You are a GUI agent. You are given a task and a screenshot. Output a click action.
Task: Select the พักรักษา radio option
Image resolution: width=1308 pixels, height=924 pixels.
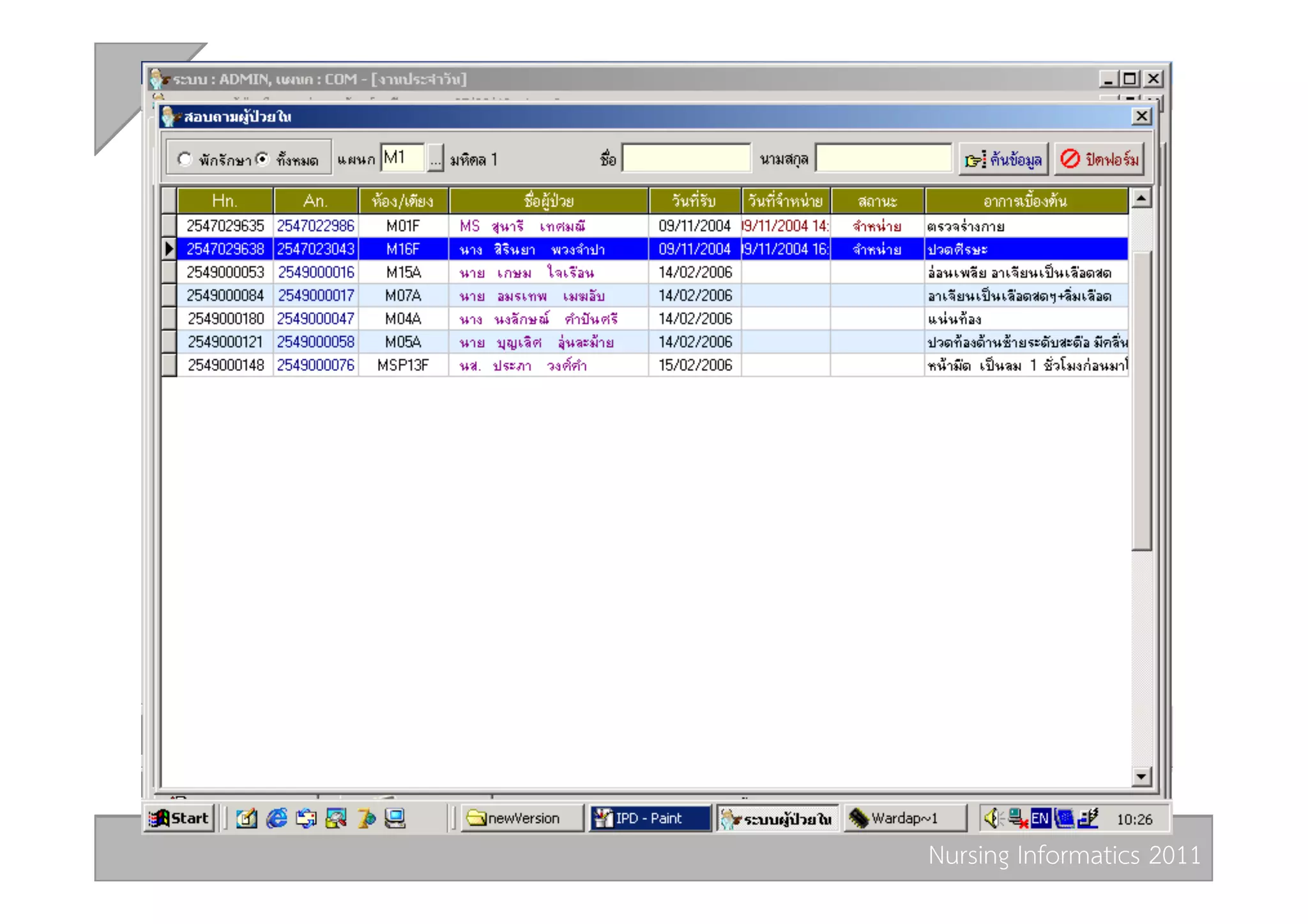pyautogui.click(x=185, y=159)
